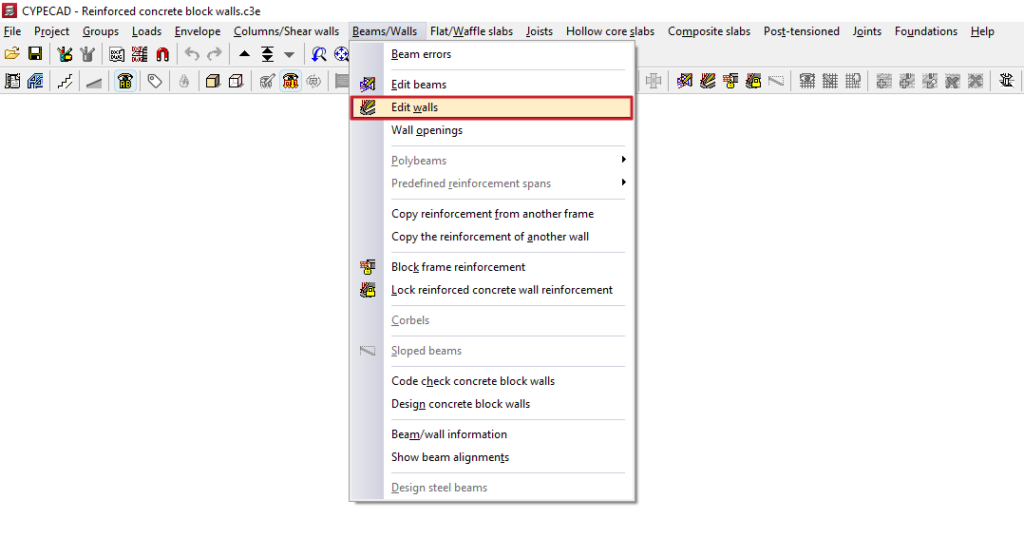Screen dimensions: 1024x538
Task: Open the Loads menu
Action: pos(146,31)
